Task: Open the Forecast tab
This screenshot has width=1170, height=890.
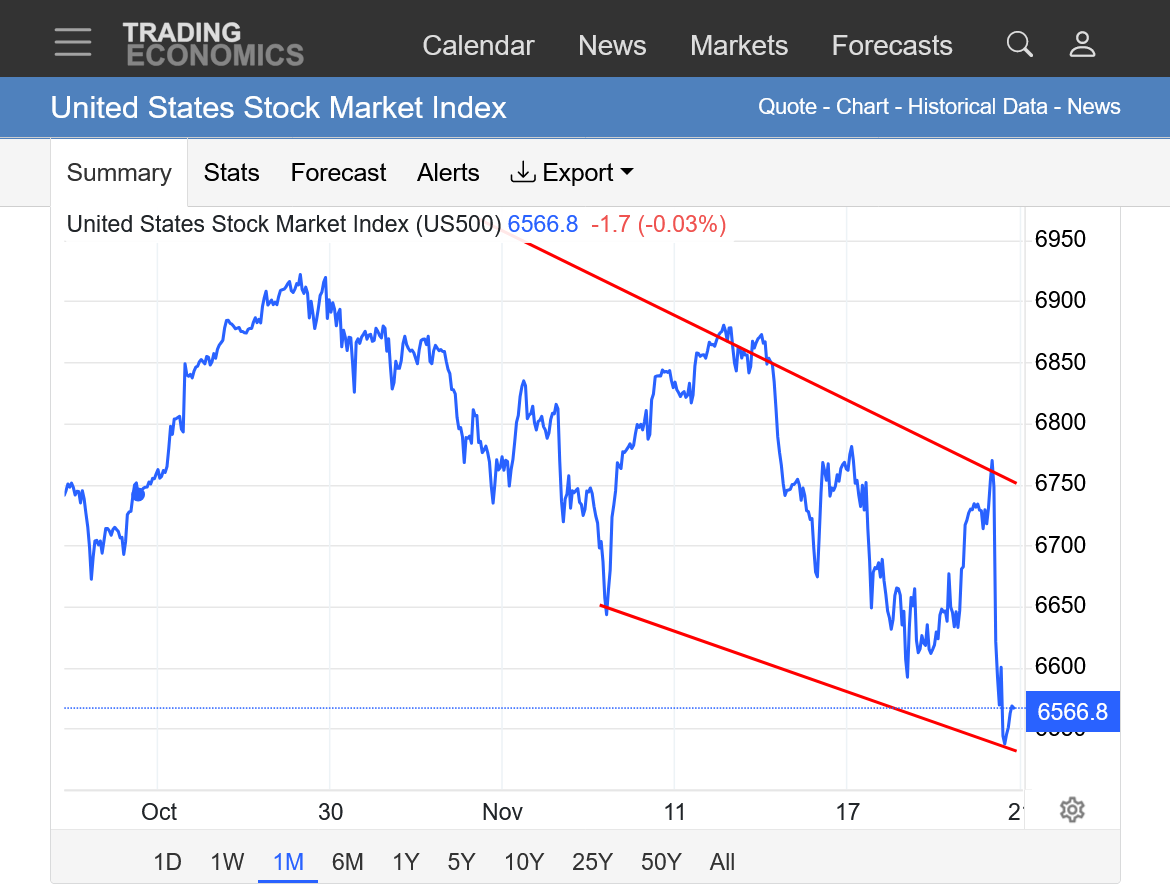Action: pyautogui.click(x=338, y=173)
